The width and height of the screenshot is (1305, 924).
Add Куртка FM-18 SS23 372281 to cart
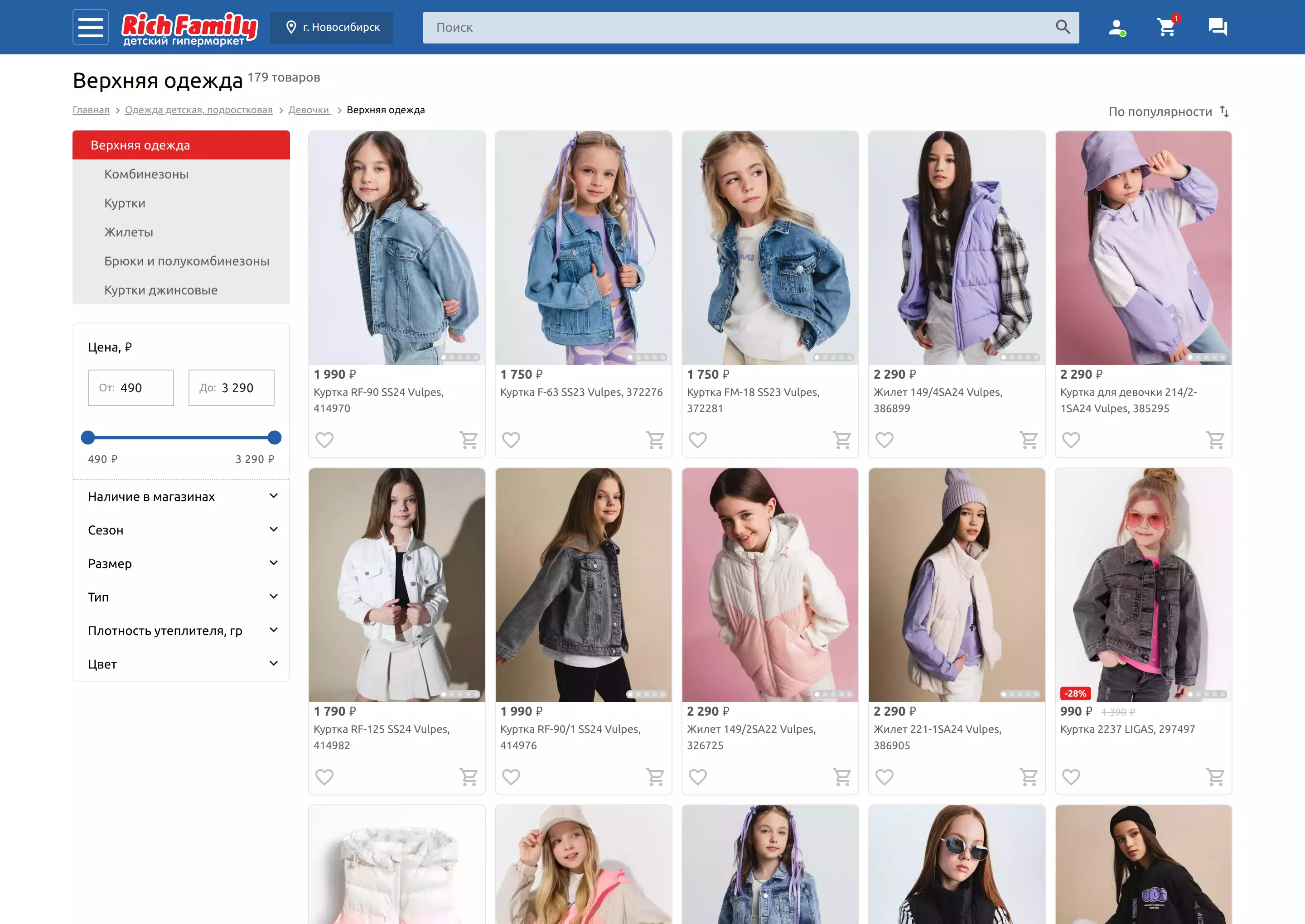(842, 440)
